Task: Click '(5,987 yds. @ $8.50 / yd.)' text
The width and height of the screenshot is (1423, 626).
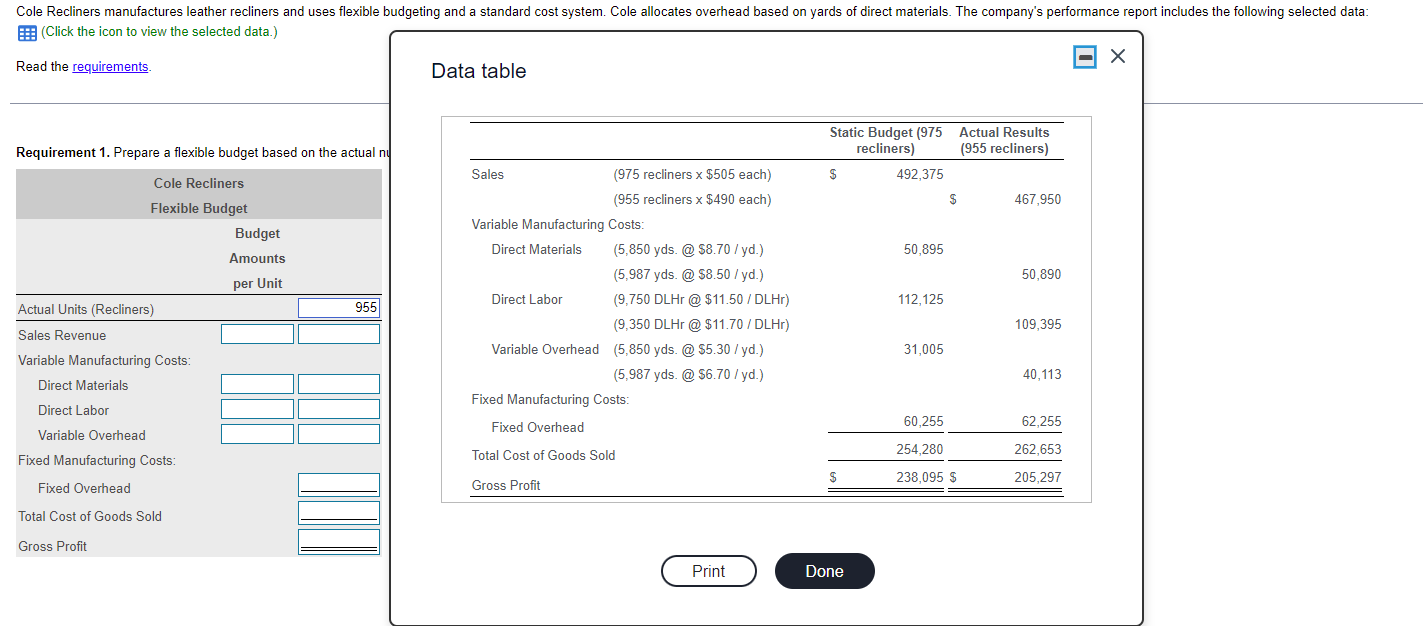Action: 688,274
